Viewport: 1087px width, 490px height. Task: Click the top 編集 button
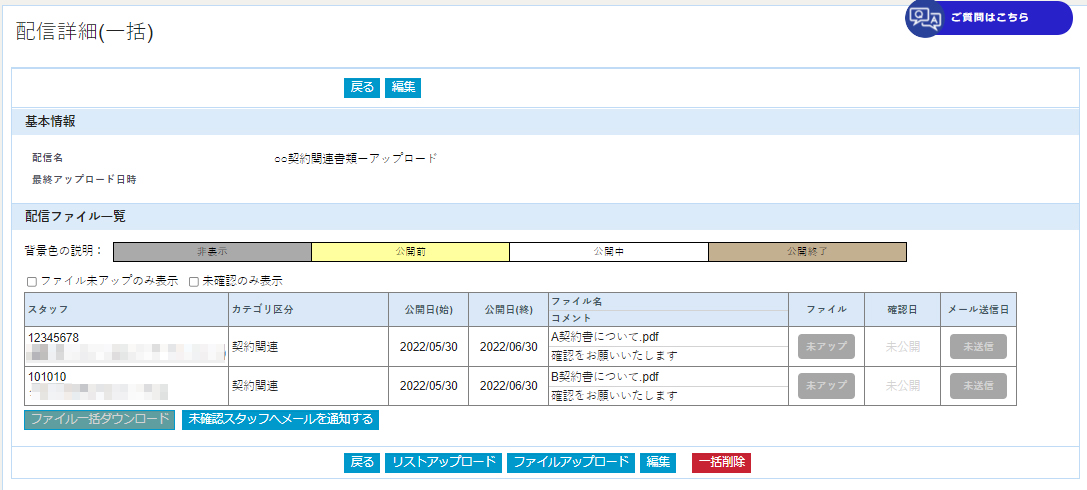click(403, 87)
